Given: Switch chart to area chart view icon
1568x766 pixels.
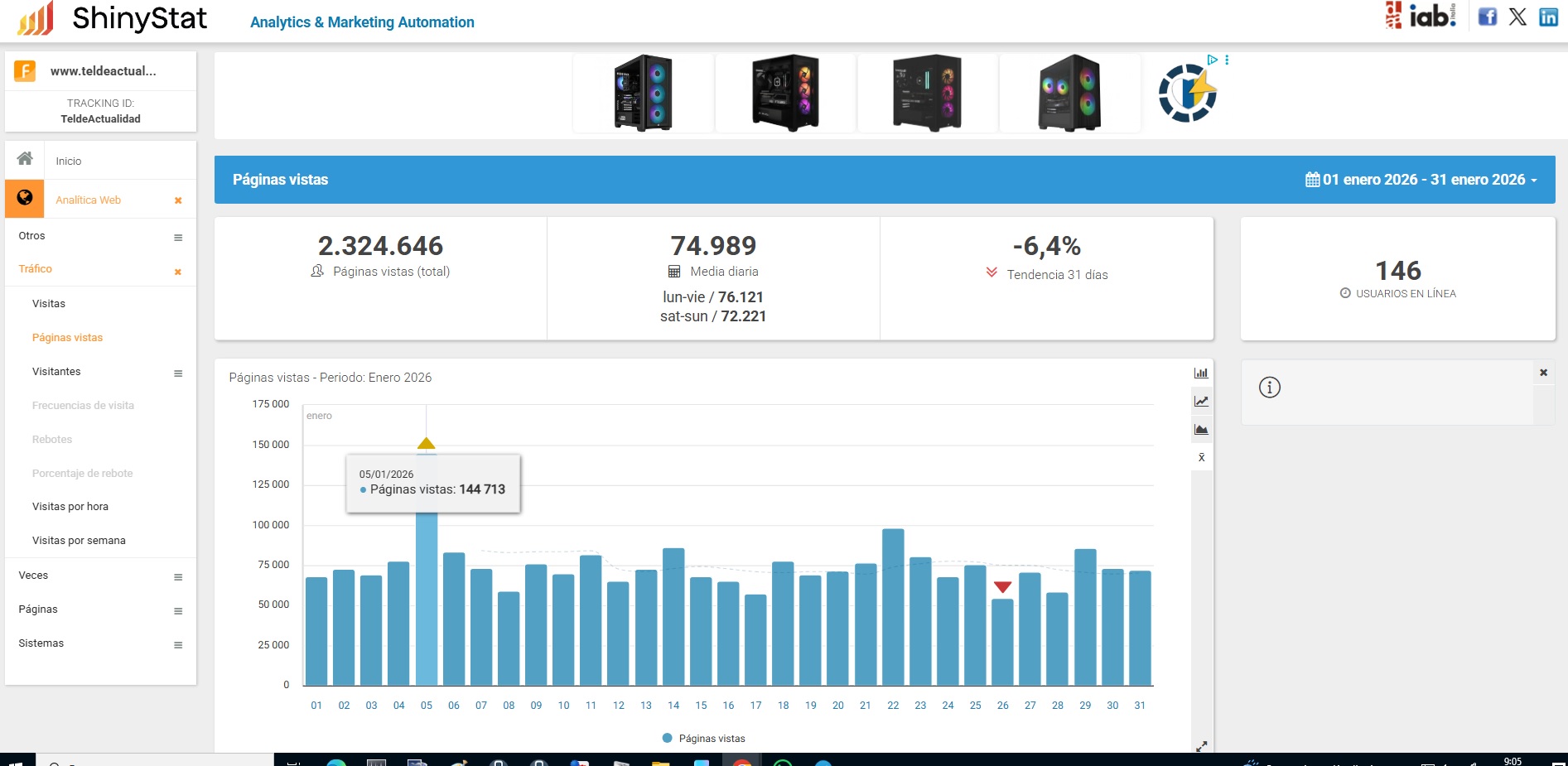Looking at the screenshot, I should click(1201, 430).
